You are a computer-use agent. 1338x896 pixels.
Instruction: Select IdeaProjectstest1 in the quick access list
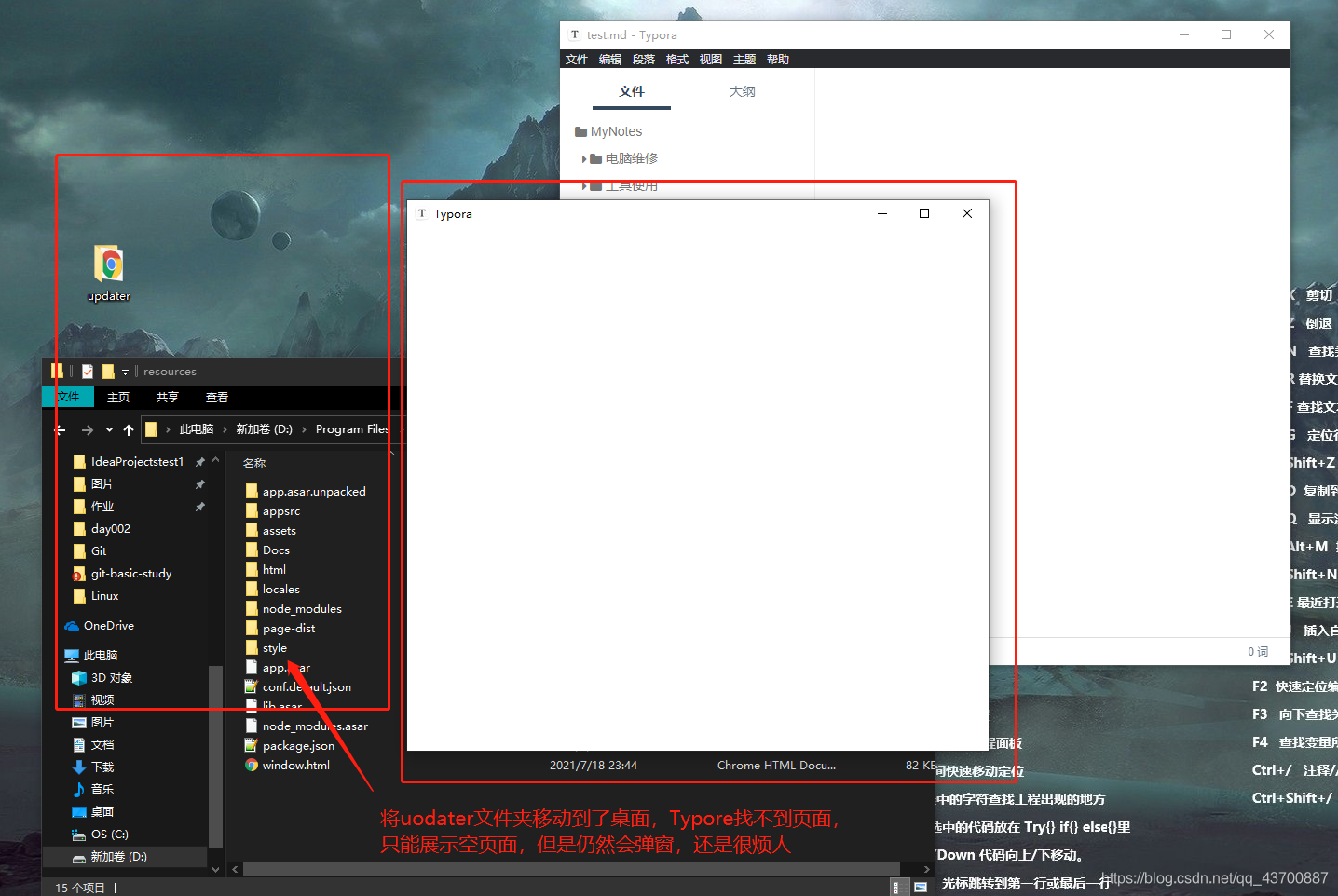coord(137,462)
